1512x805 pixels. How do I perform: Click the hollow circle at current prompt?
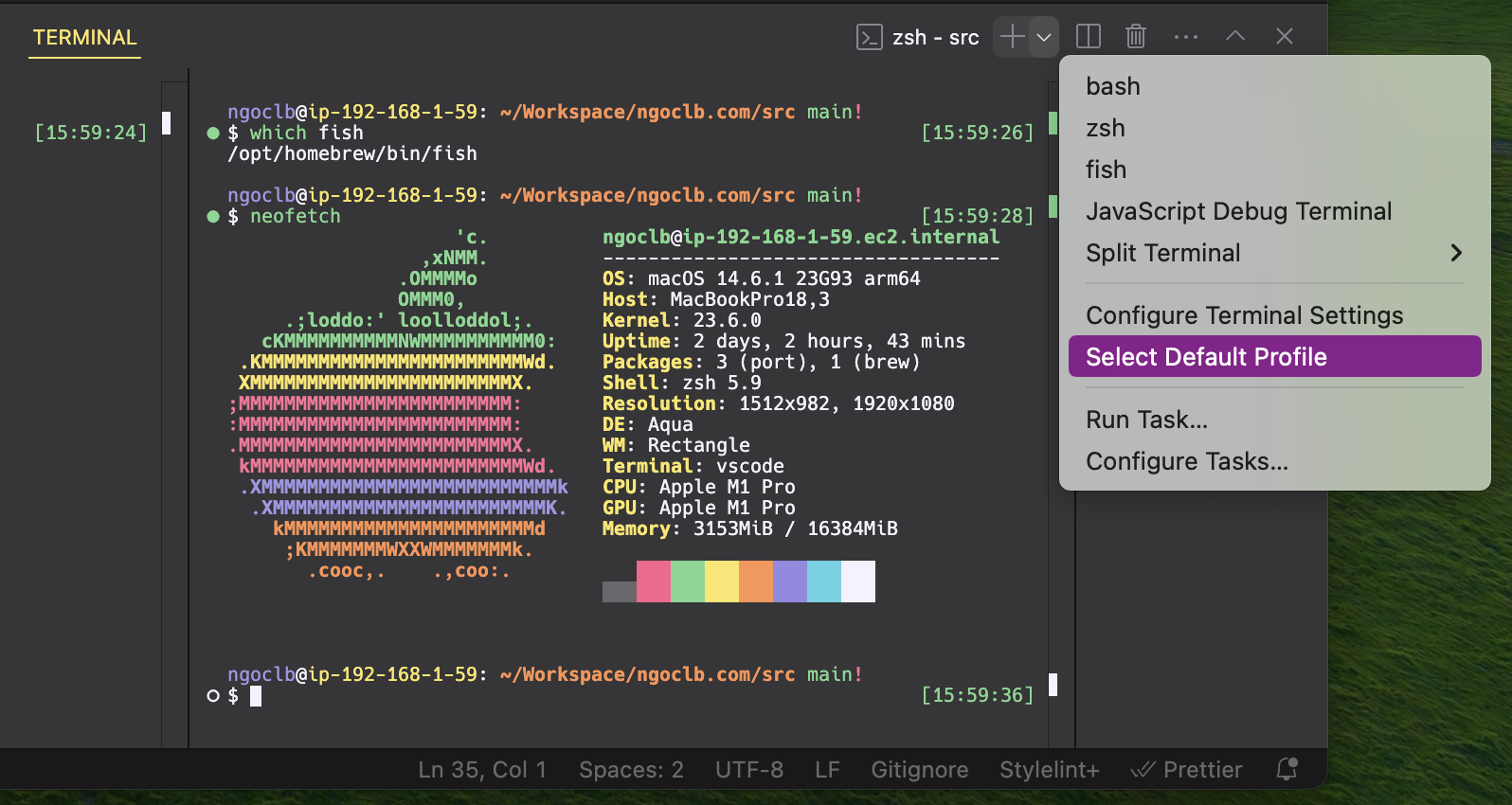[213, 696]
